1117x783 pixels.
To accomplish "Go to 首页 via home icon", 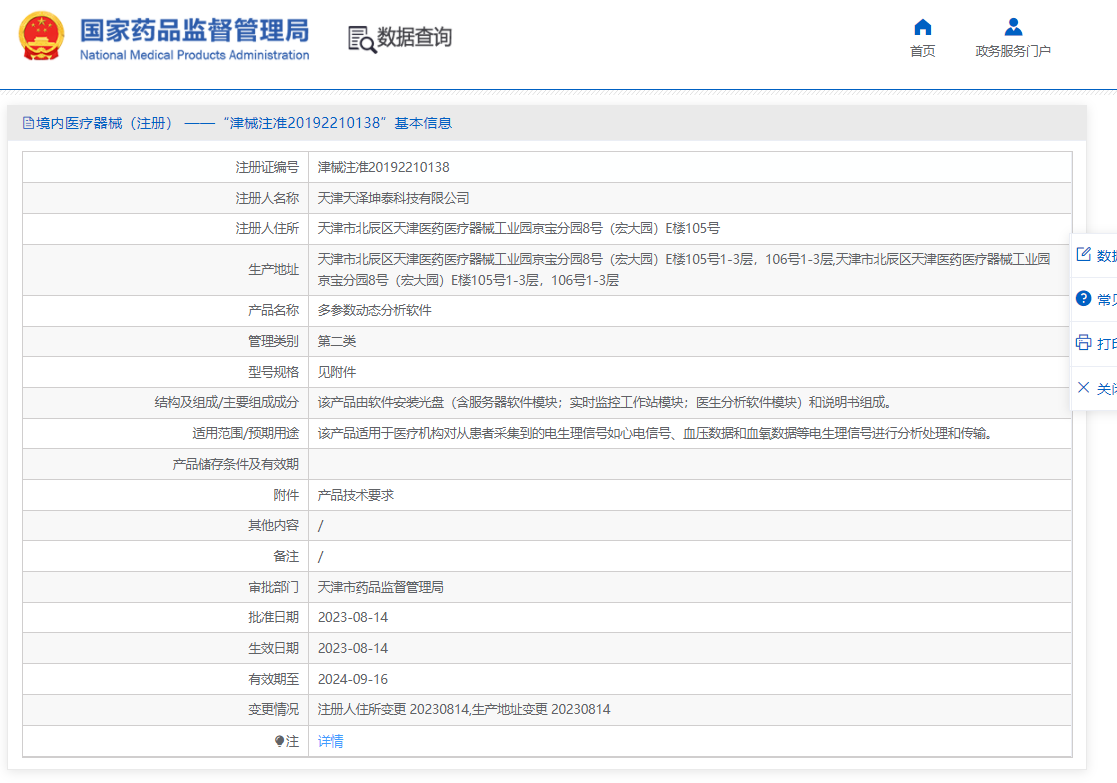I will point(923,27).
